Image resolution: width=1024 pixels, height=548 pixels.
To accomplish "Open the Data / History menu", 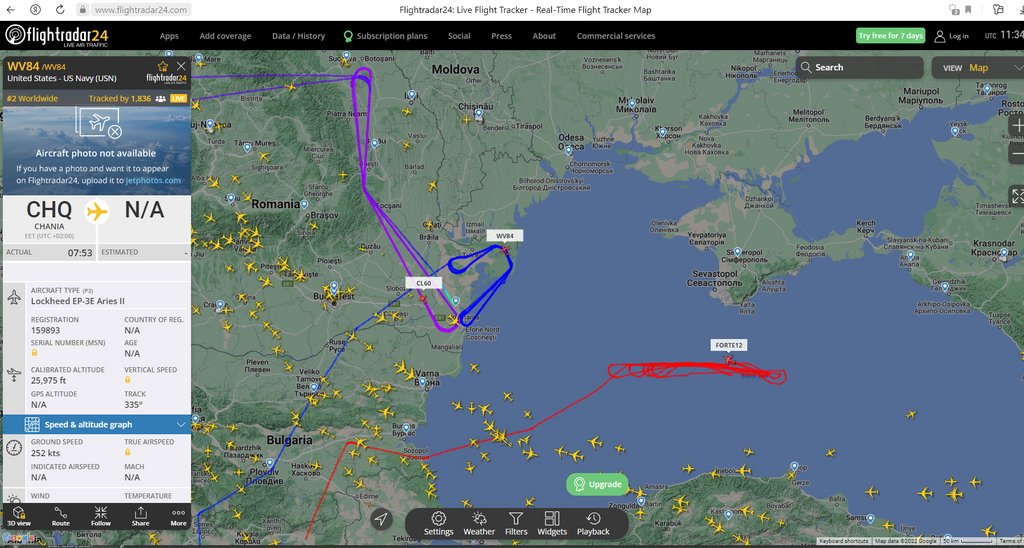I will click(298, 36).
